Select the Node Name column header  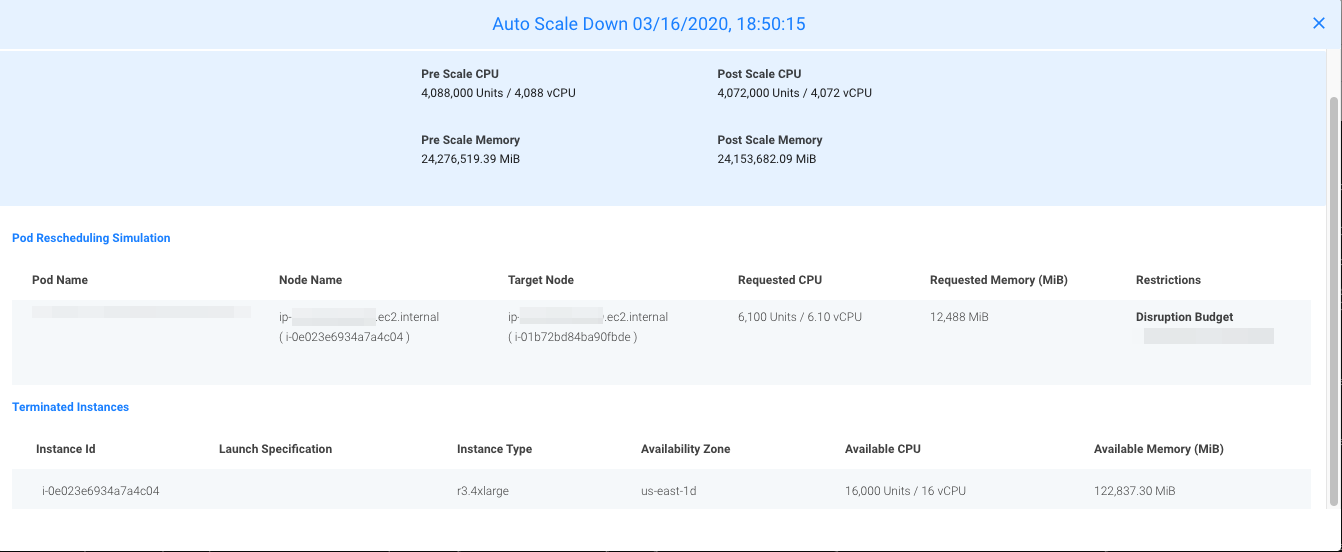(310, 280)
